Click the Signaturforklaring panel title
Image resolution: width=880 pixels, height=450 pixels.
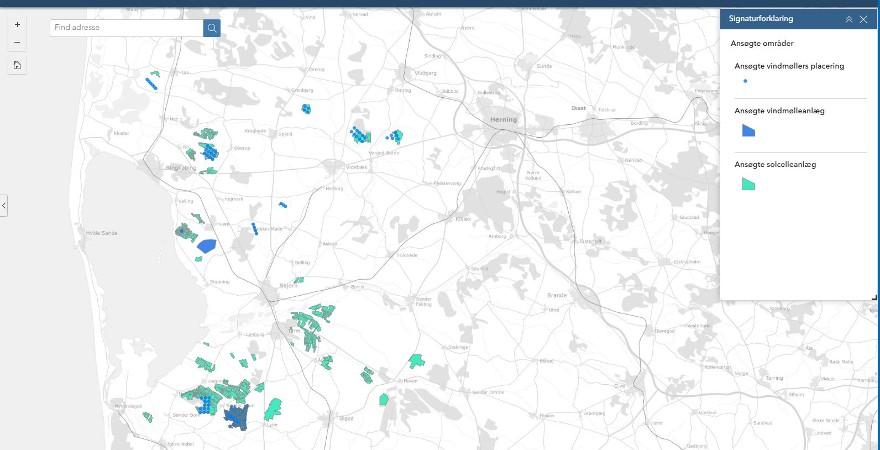[x=762, y=19]
